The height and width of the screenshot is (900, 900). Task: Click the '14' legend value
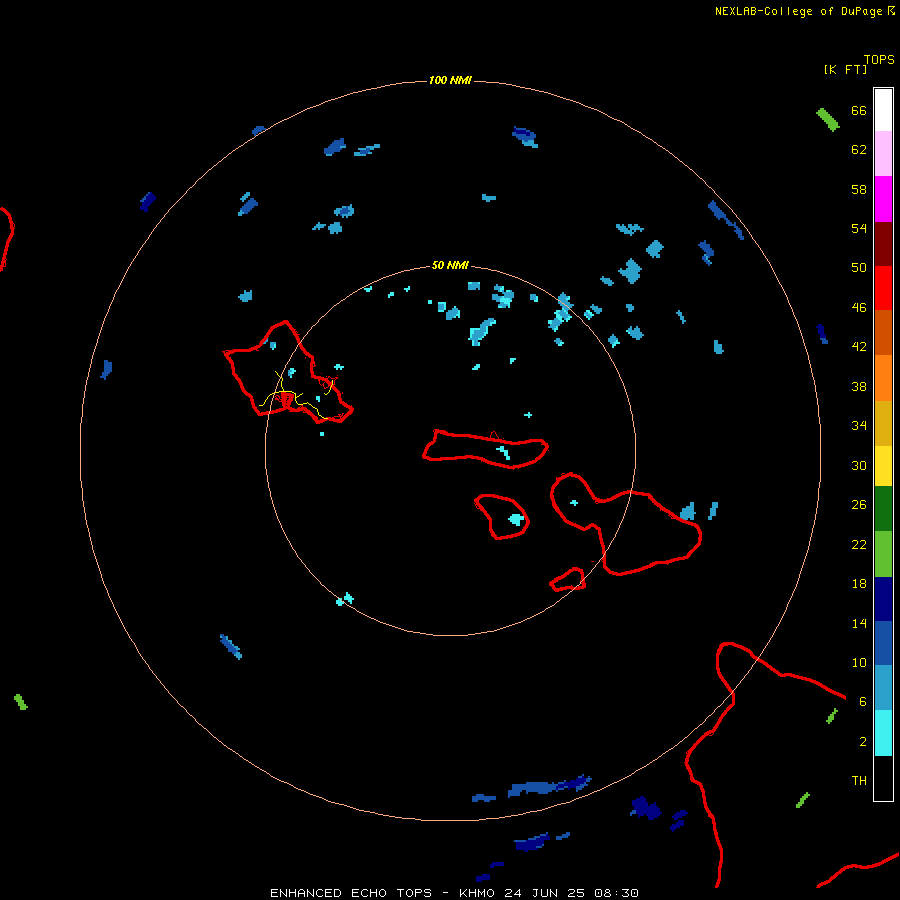(859, 623)
